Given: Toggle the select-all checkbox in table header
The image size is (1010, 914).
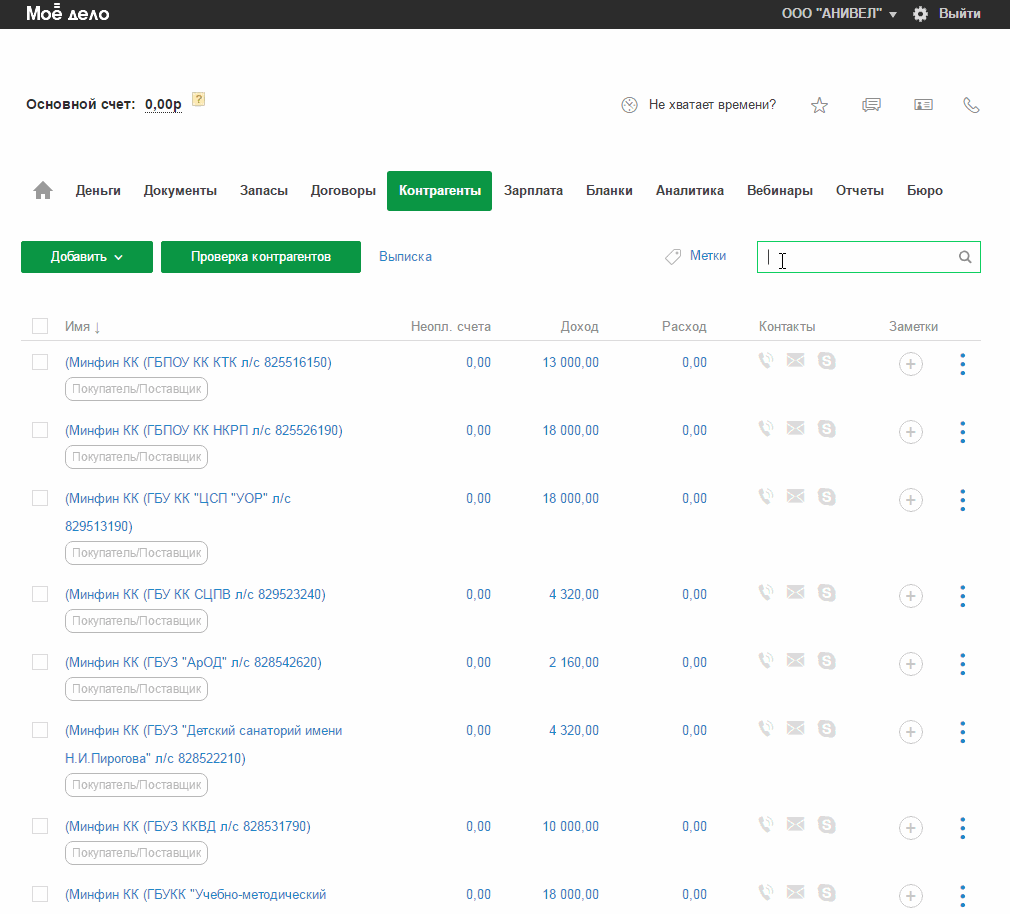Looking at the screenshot, I should point(40,326).
